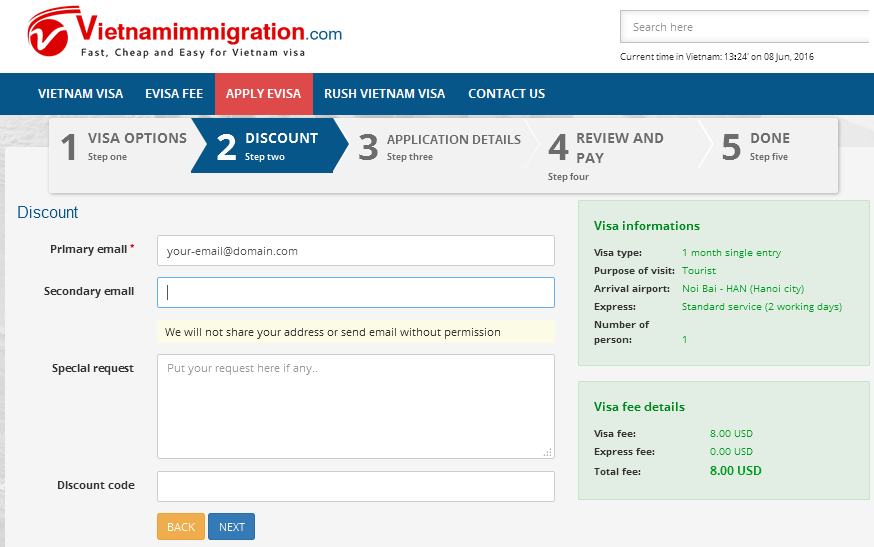
Task: Grab the Special request textarea resize handle
Action: [547, 452]
